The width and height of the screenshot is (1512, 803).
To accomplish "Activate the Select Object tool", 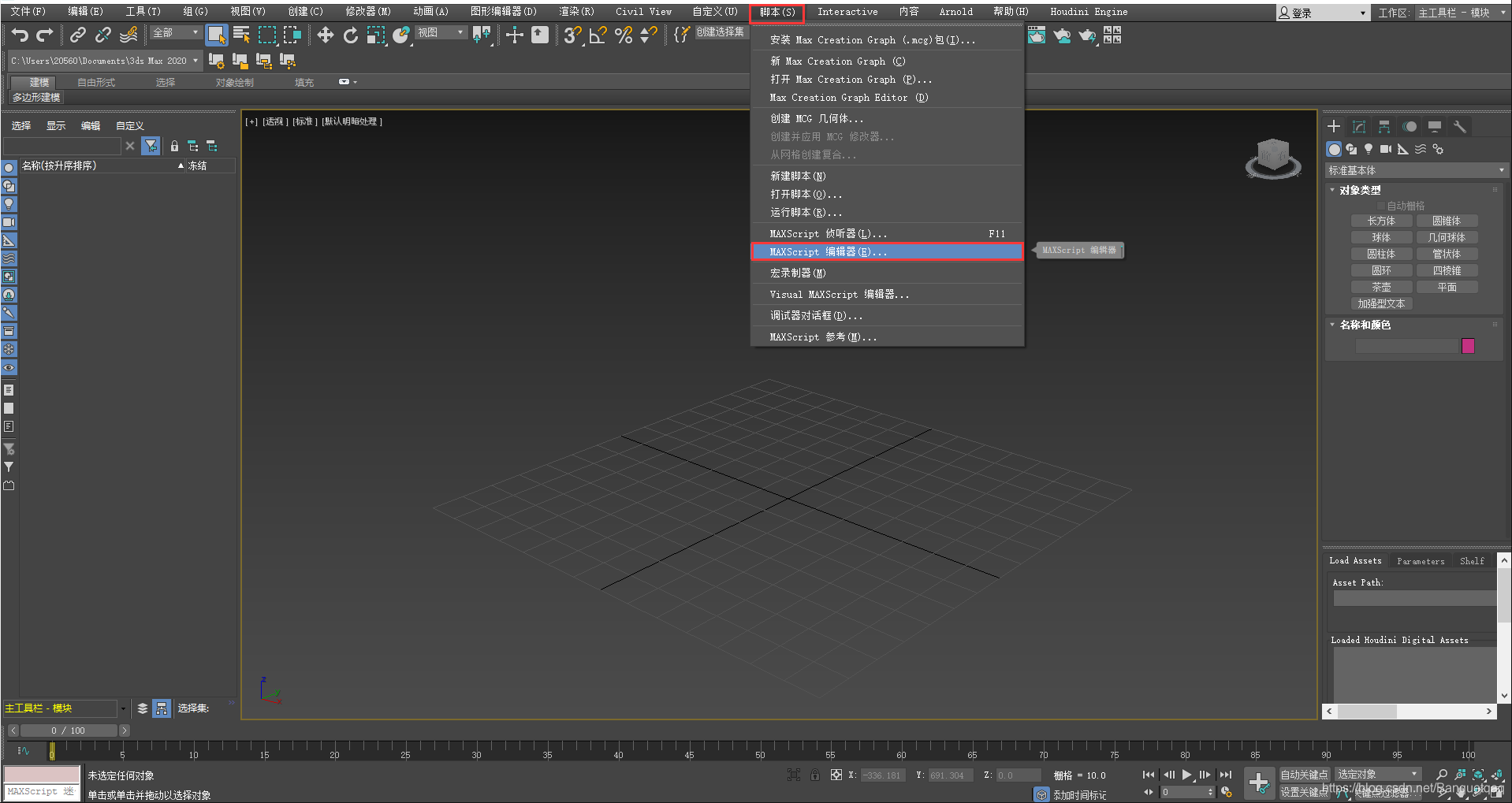I will (x=216, y=35).
